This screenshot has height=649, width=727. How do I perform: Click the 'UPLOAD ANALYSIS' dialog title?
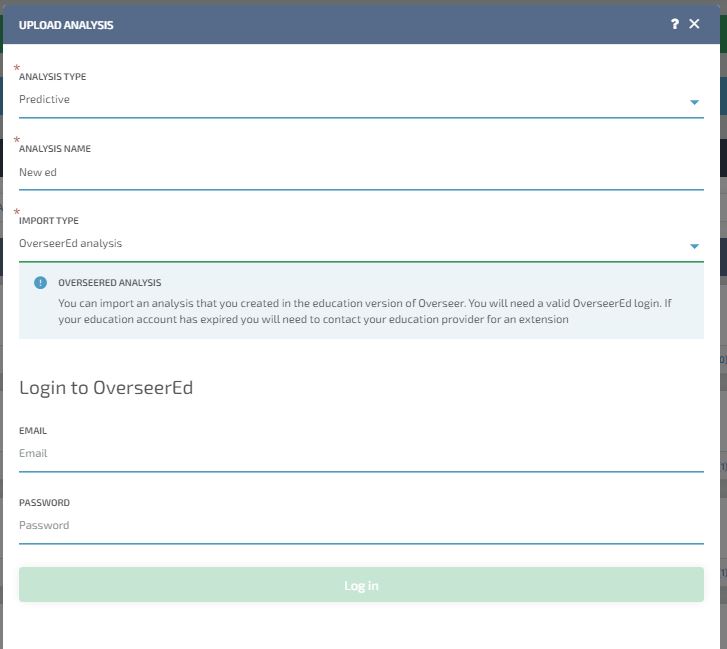coord(66,25)
